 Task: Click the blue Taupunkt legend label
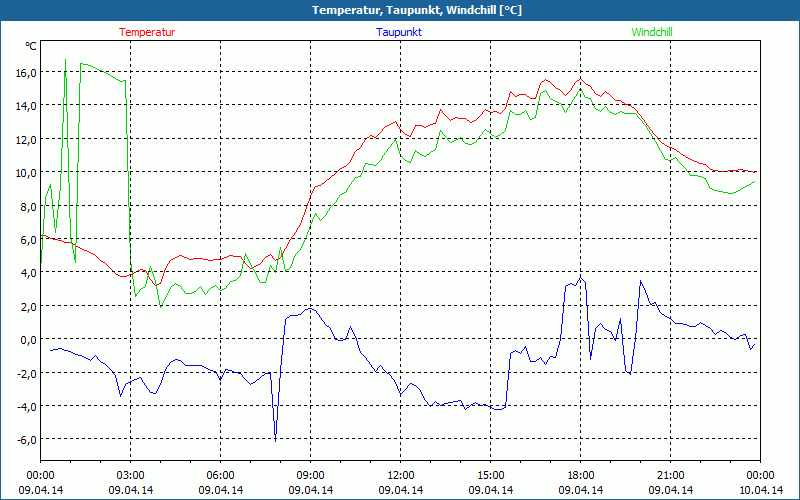click(399, 32)
